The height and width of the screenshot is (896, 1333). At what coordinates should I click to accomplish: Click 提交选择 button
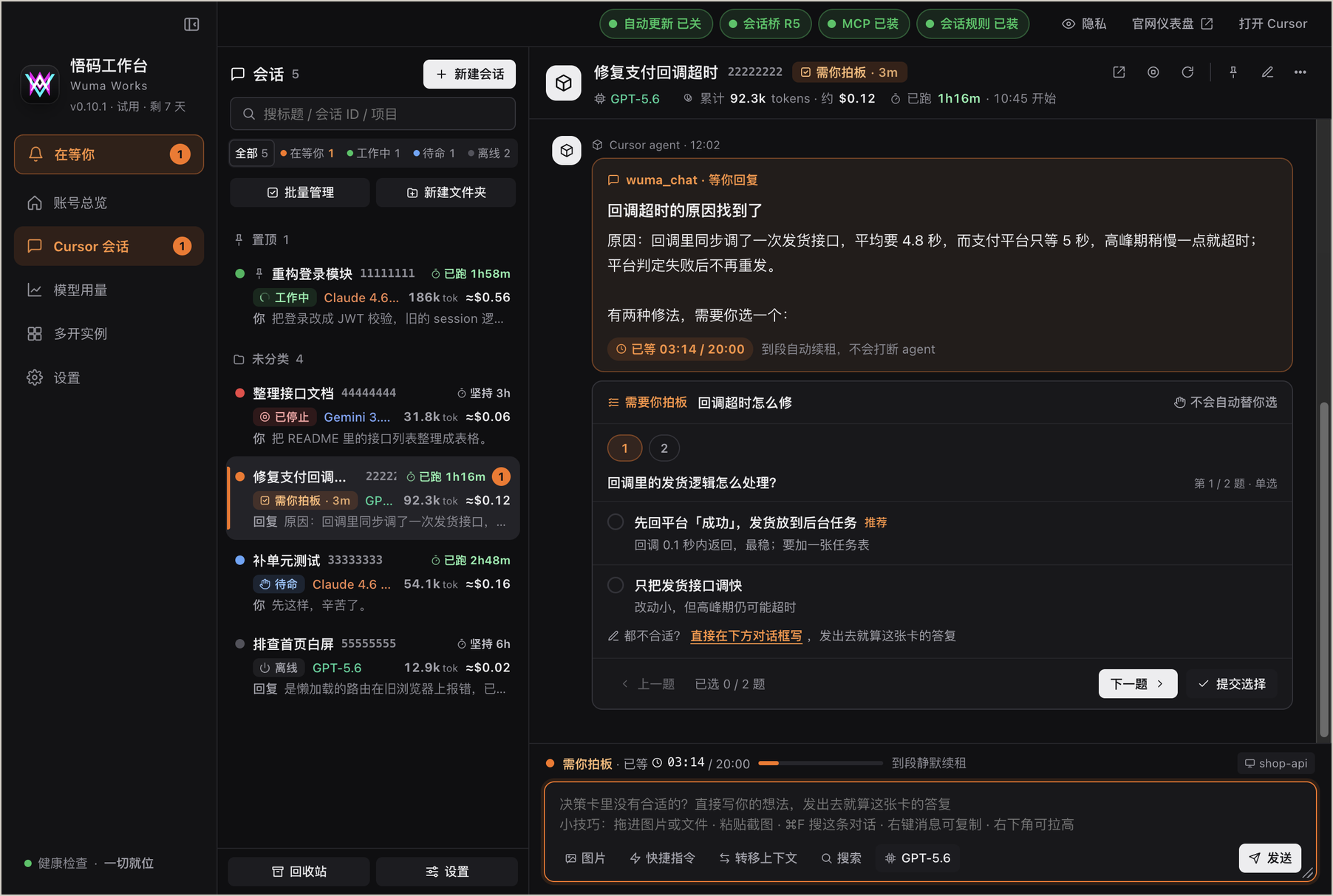click(1233, 684)
